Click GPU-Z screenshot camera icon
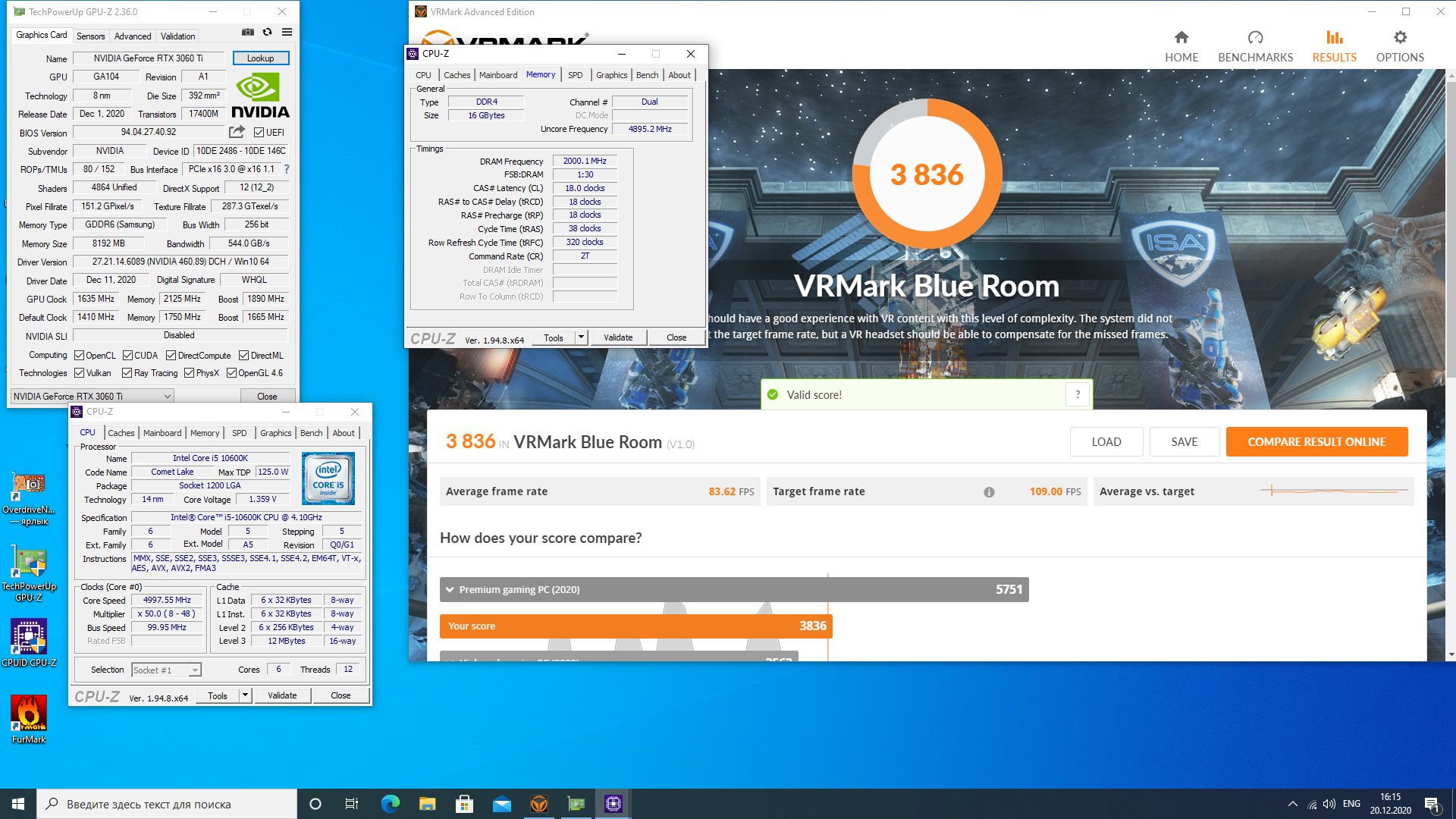The width and height of the screenshot is (1456, 819). coord(248,33)
